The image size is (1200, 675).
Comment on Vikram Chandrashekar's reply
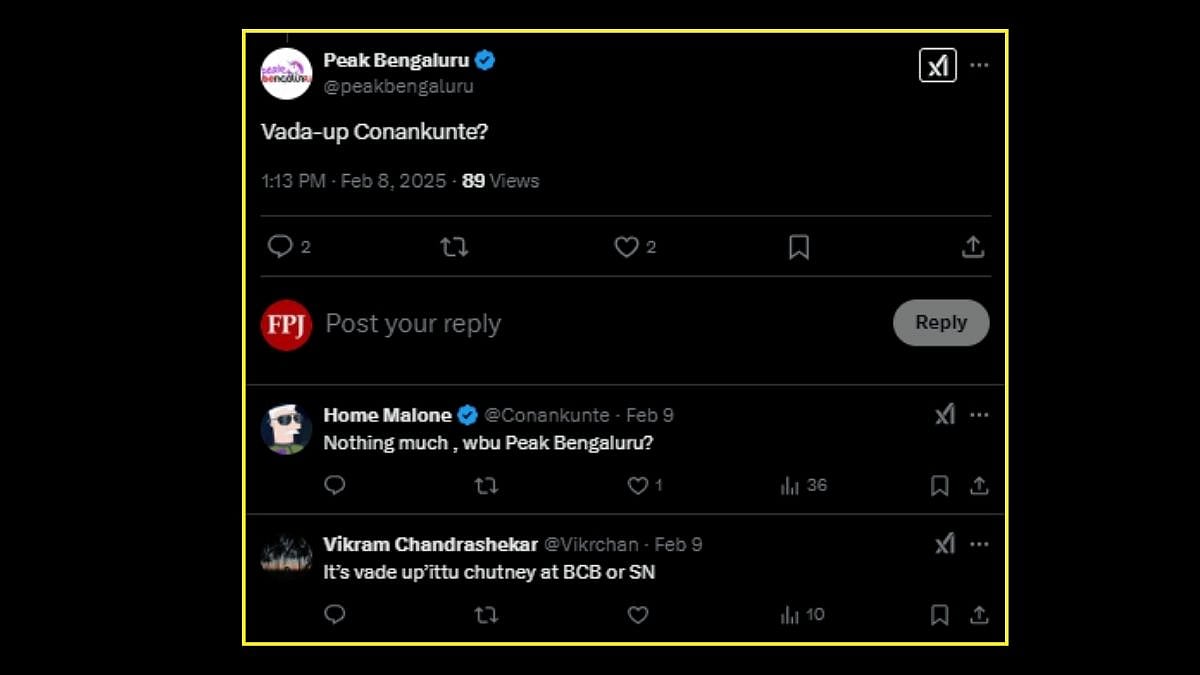335,615
